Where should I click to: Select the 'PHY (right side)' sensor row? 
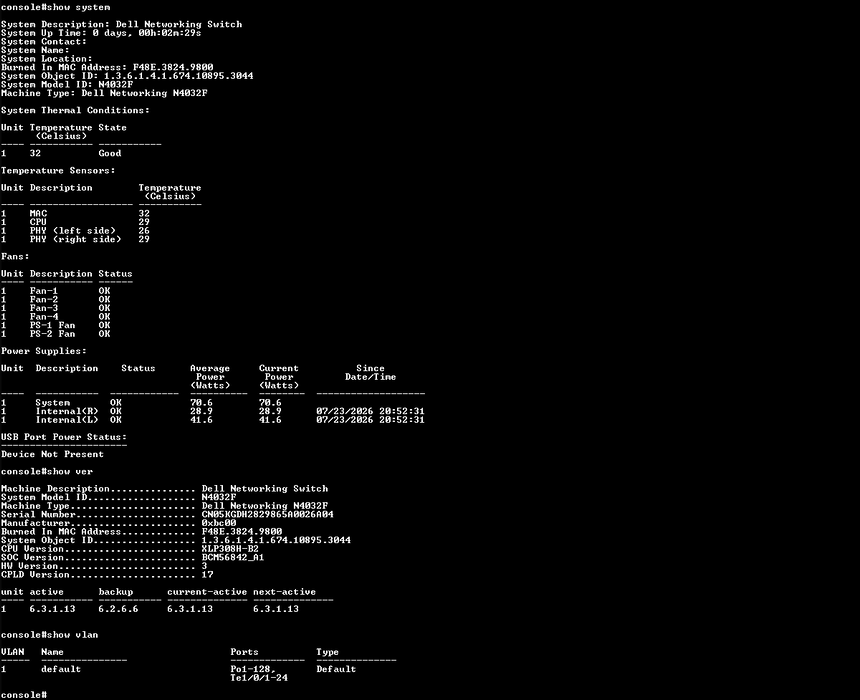coord(75,239)
